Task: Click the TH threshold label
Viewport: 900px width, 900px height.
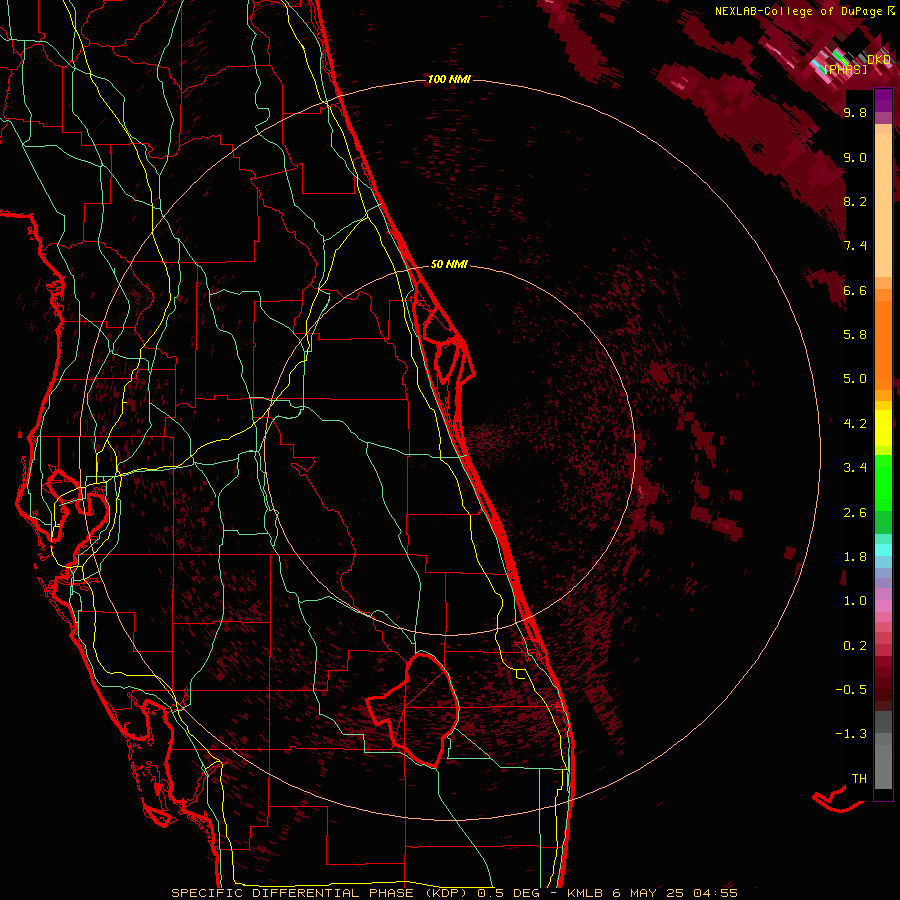Action: [x=859, y=778]
